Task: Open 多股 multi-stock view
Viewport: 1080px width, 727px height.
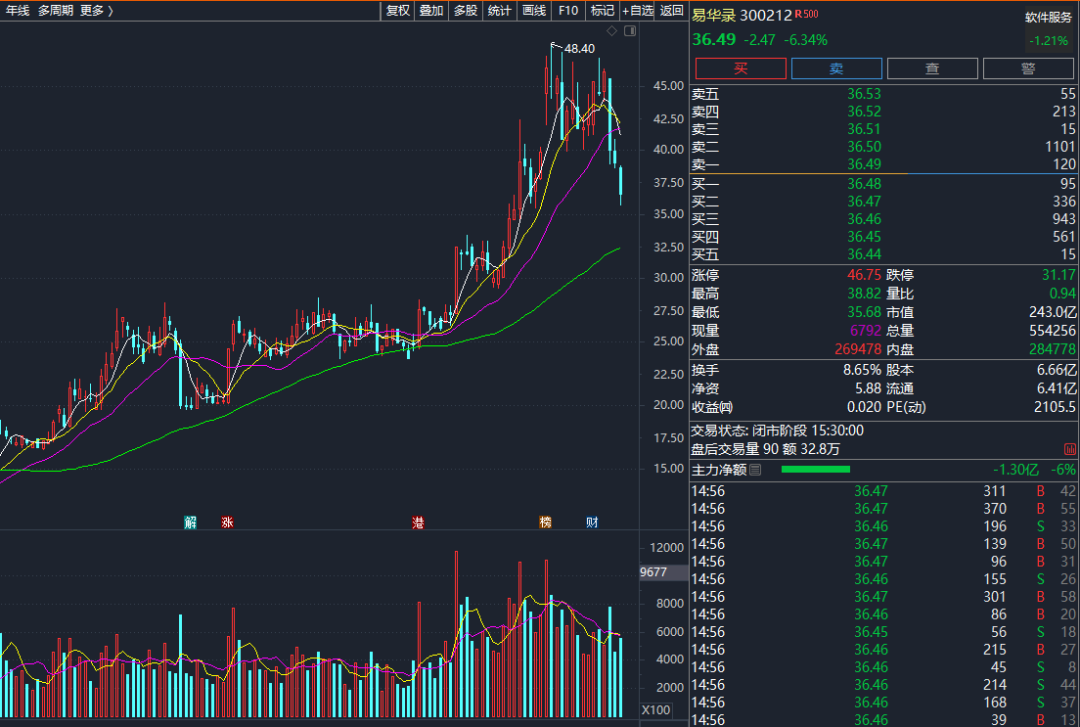Action: pyautogui.click(x=466, y=10)
